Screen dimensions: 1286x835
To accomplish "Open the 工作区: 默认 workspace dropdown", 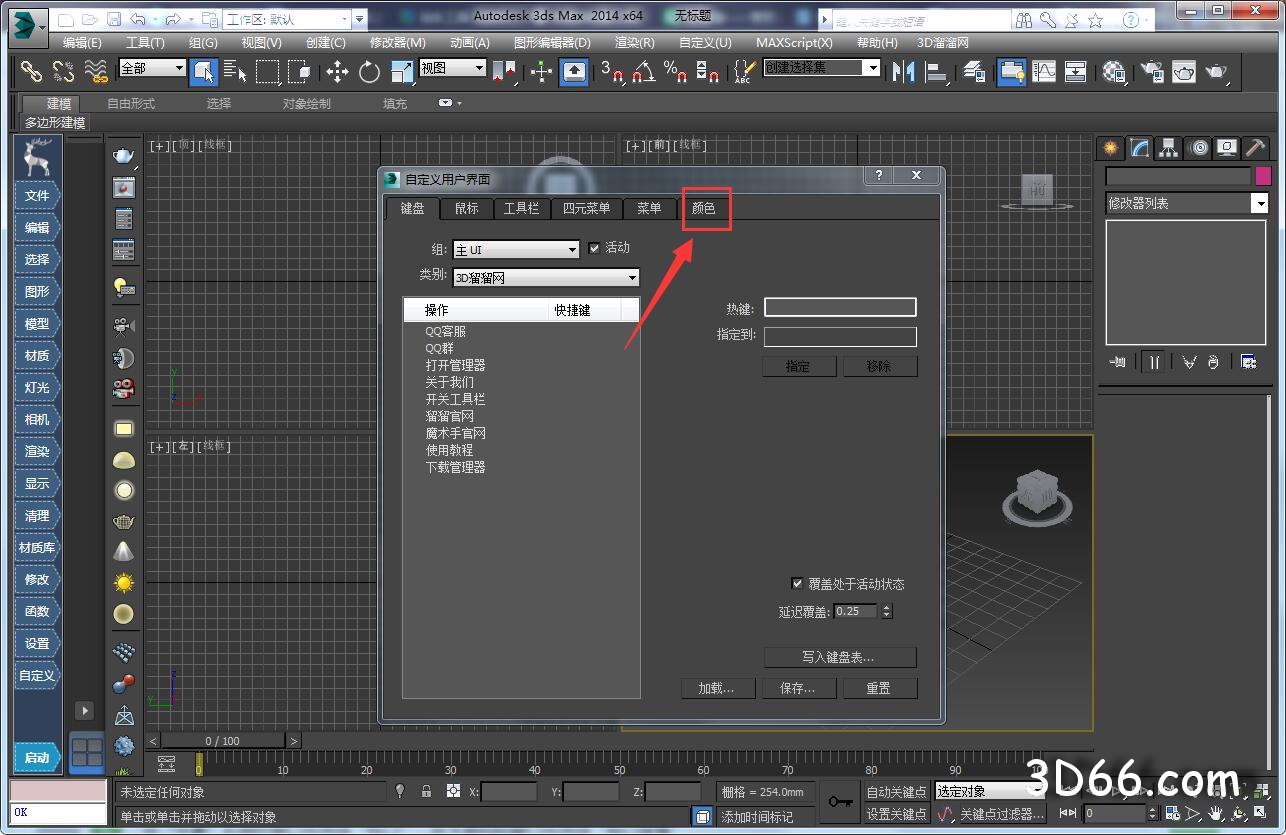I will point(287,19).
